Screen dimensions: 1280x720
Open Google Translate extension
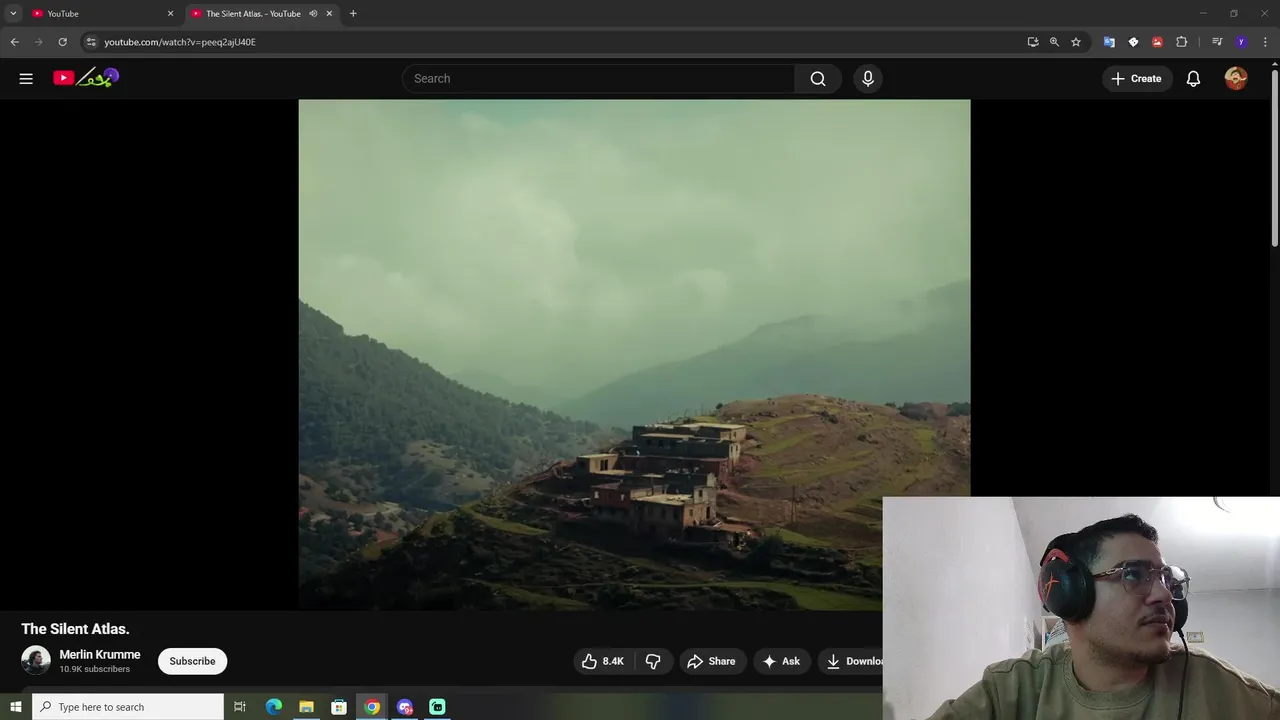click(x=1109, y=42)
